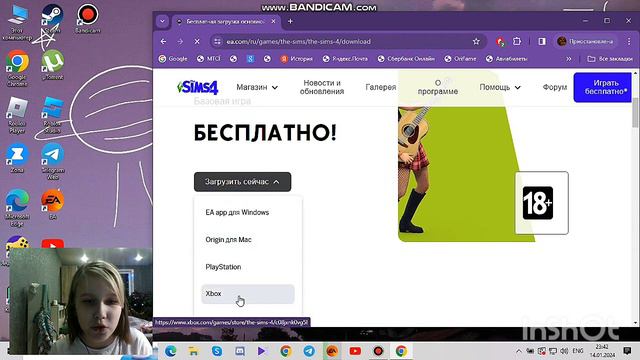Select the Google Chrome desktop icon

[x=17, y=68]
